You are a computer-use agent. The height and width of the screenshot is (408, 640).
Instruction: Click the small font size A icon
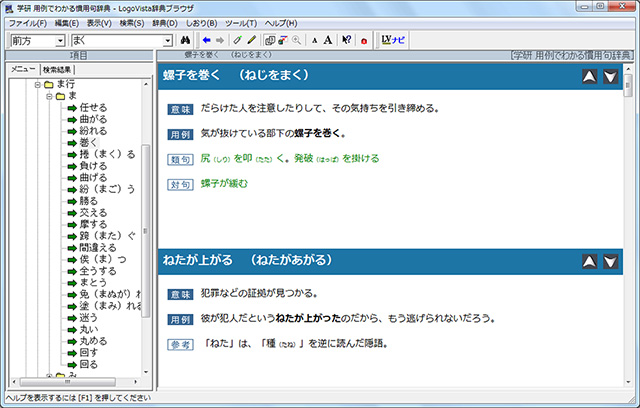point(314,40)
